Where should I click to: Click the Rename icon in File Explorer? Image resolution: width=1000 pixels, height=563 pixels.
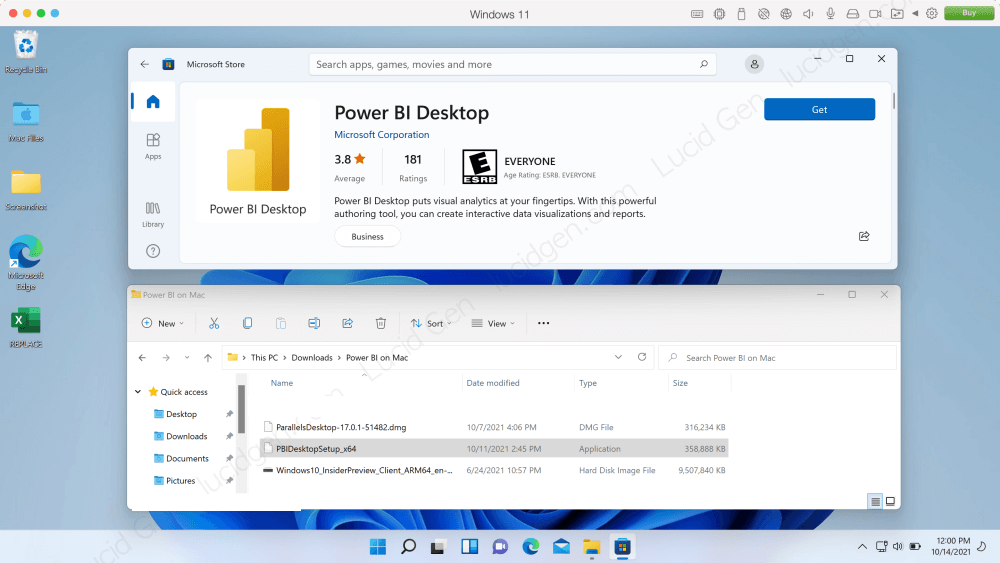click(314, 323)
